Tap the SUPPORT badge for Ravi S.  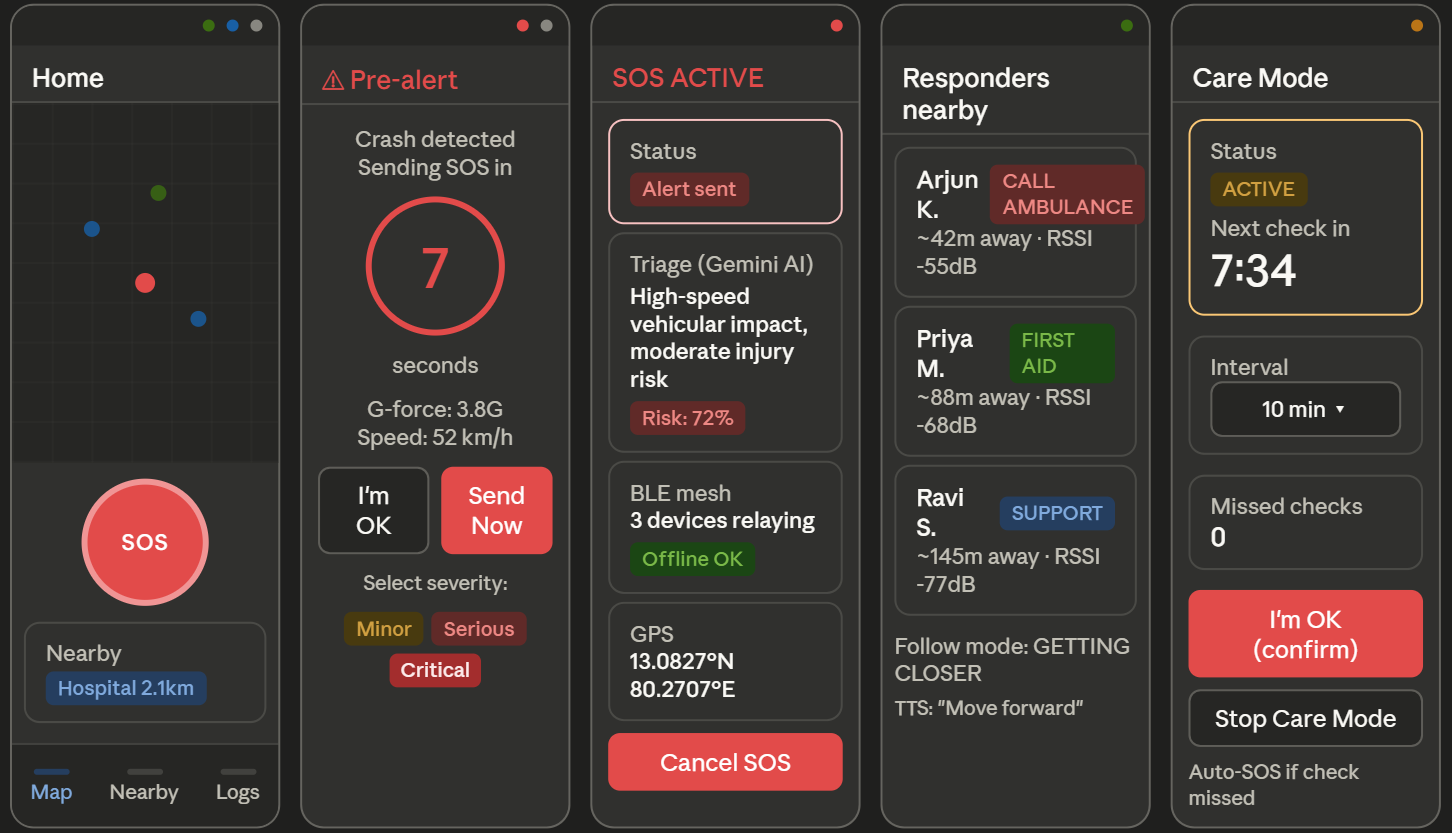click(1057, 513)
